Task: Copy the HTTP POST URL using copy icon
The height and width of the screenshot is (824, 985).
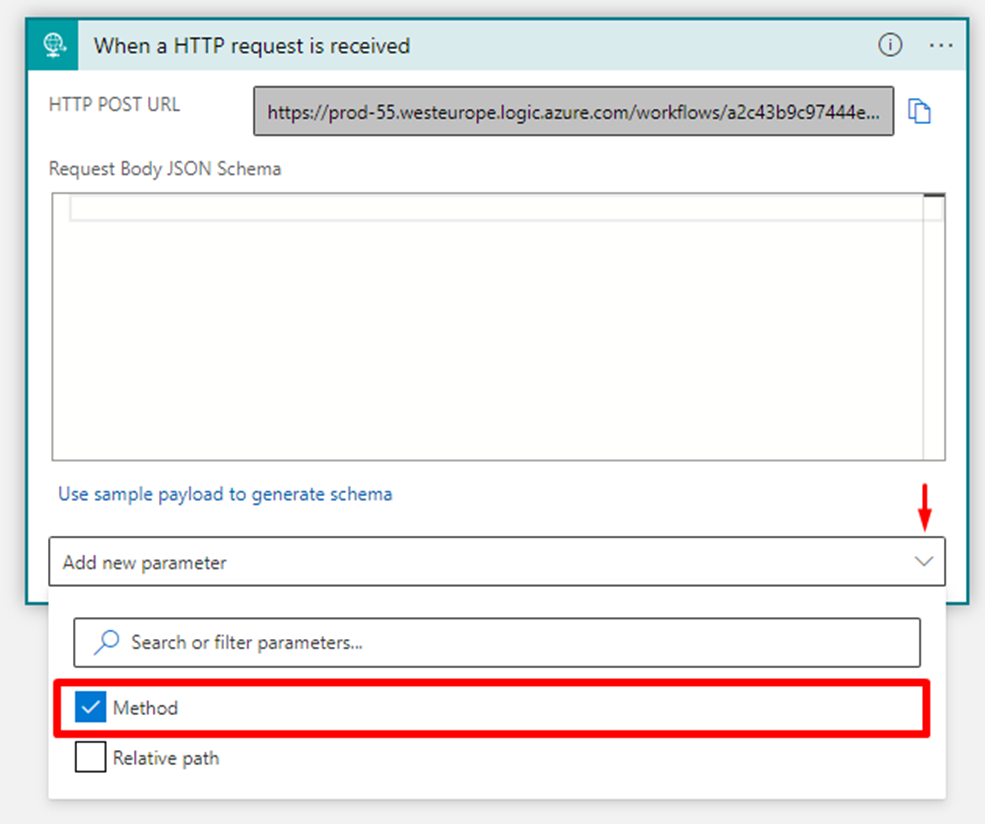Action: click(x=919, y=111)
